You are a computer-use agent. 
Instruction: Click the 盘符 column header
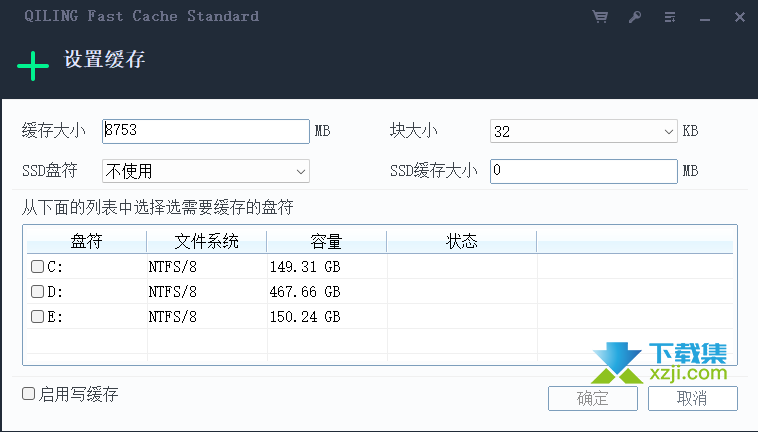87,241
